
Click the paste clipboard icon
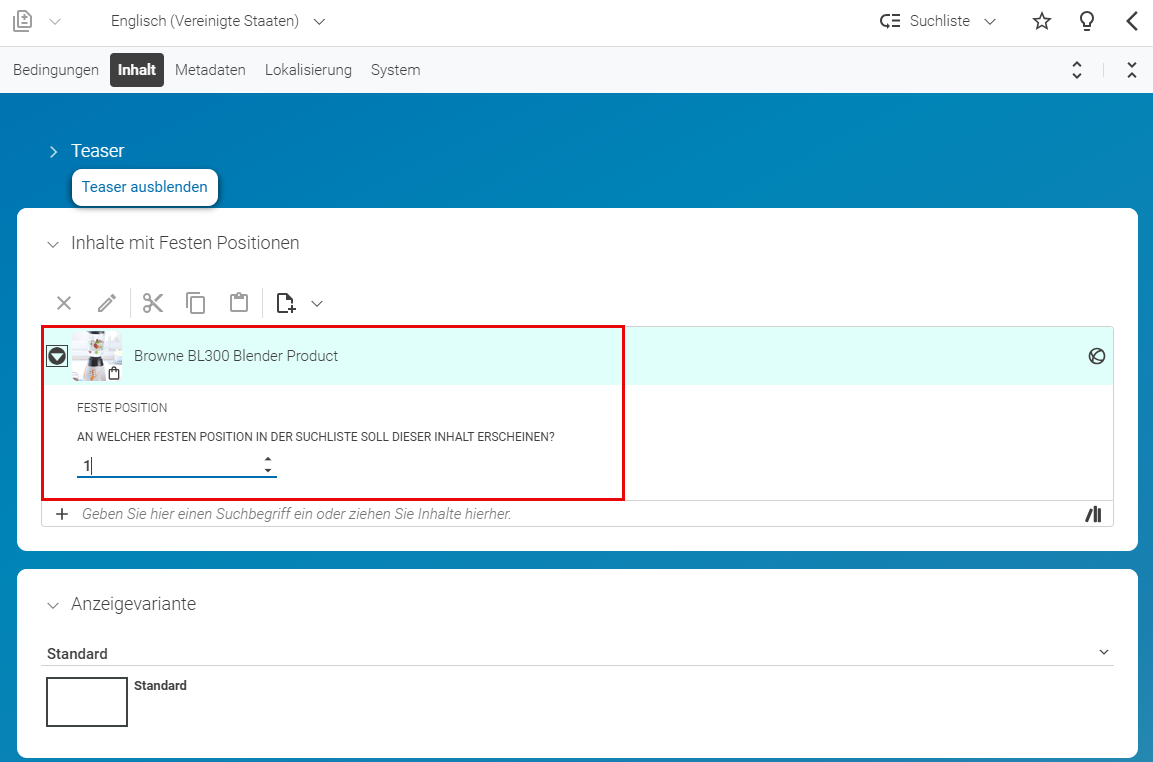[239, 303]
